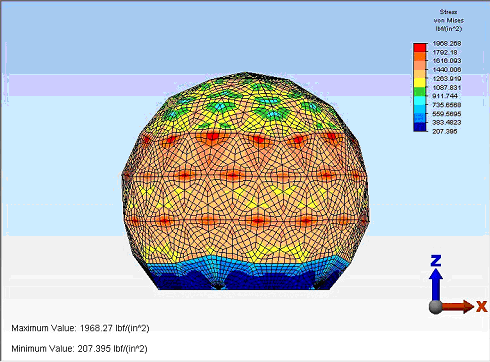Click the legend value 1968.268

pos(447,43)
